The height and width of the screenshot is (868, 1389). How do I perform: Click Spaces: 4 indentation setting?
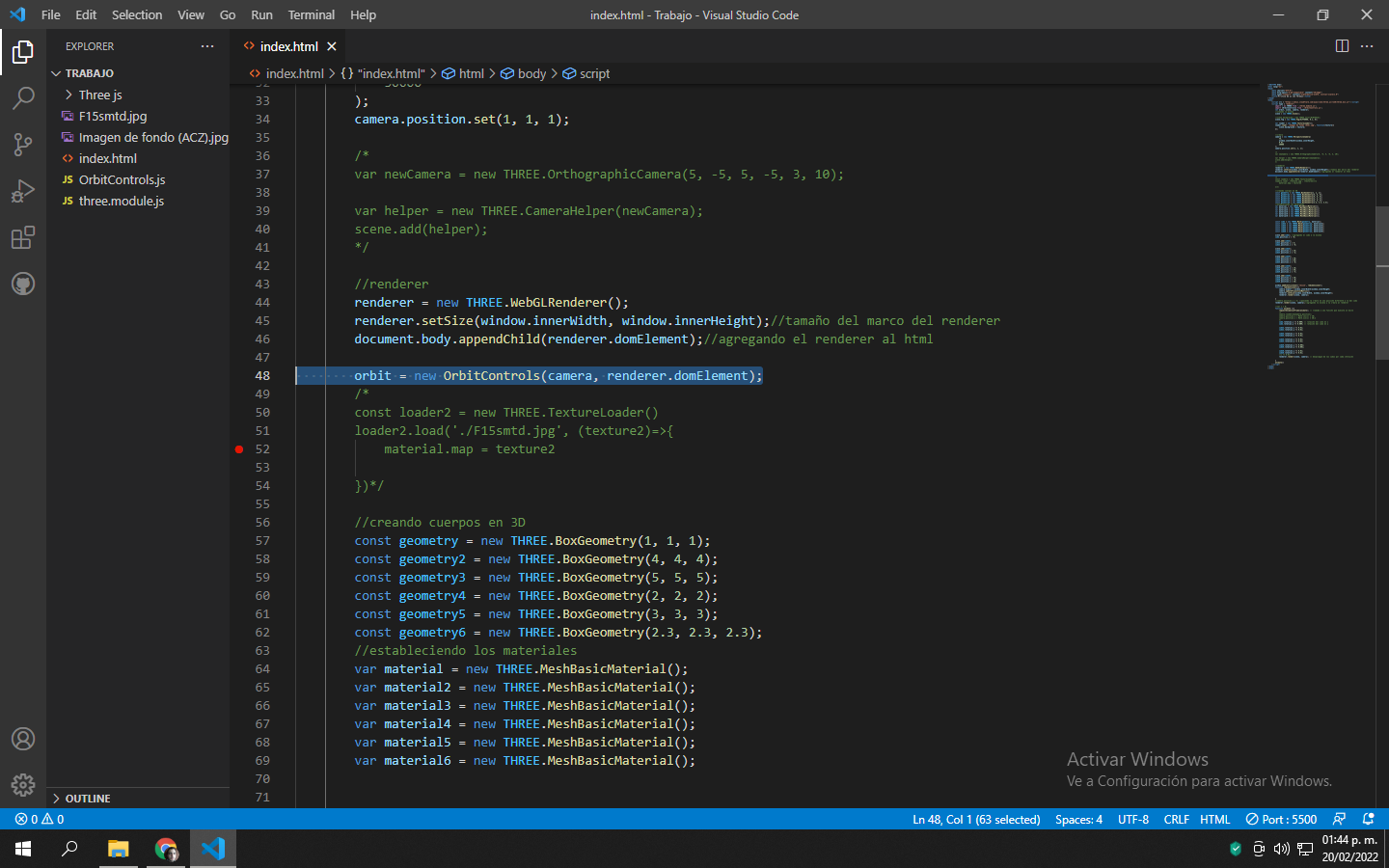[1078, 819]
